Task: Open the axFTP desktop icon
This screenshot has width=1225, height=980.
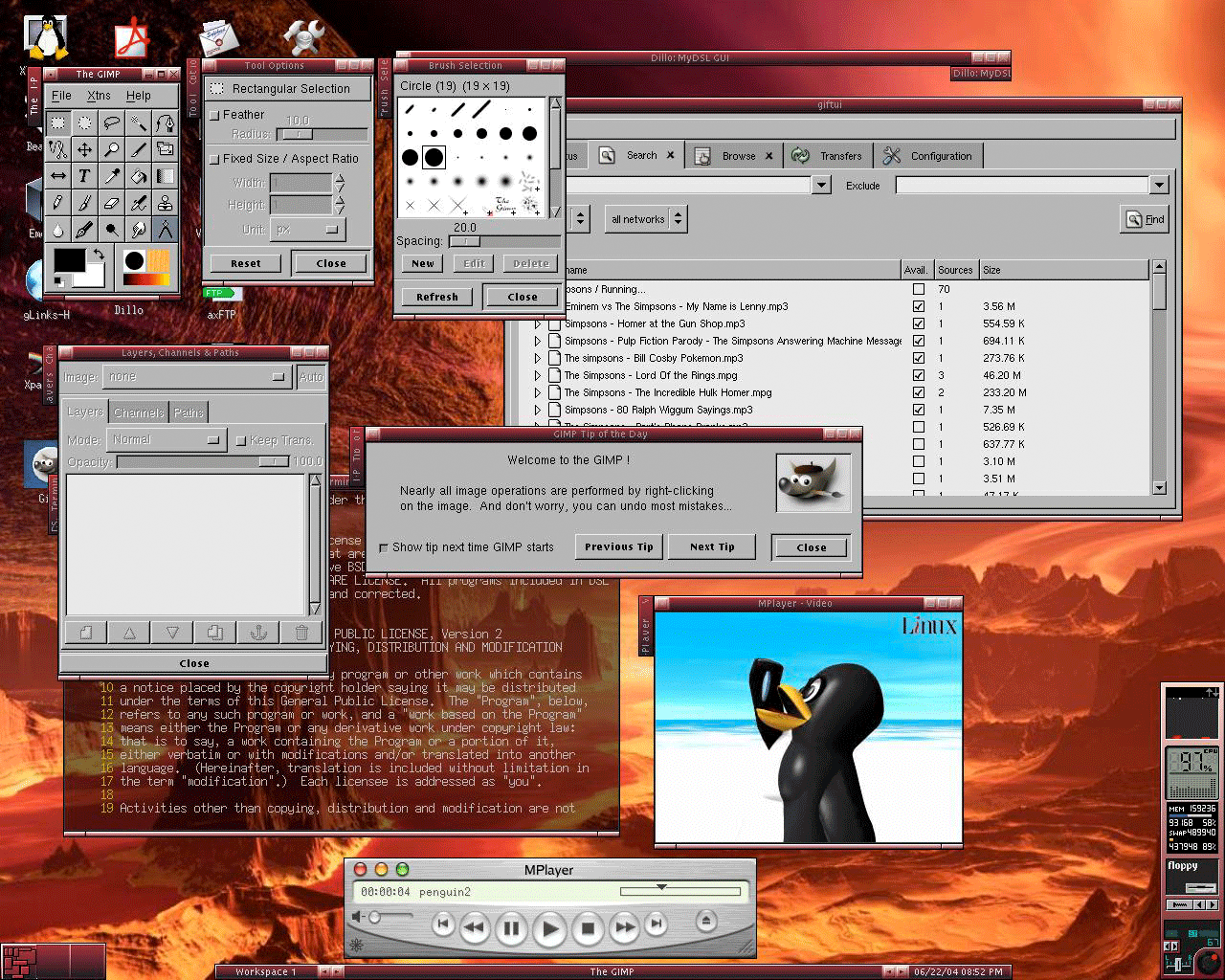Action: point(221,302)
